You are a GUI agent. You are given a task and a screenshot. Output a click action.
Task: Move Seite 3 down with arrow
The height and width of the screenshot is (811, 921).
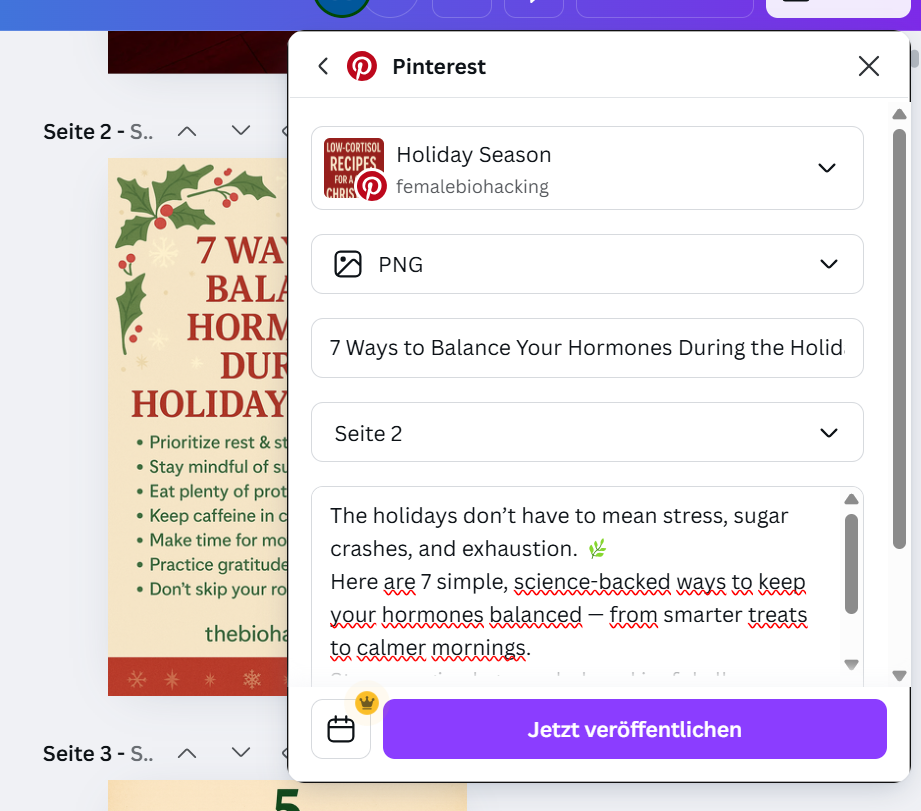(241, 752)
